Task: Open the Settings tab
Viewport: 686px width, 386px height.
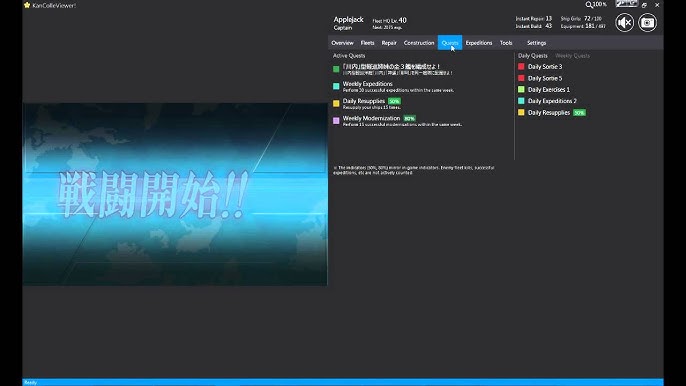Action: (x=536, y=43)
